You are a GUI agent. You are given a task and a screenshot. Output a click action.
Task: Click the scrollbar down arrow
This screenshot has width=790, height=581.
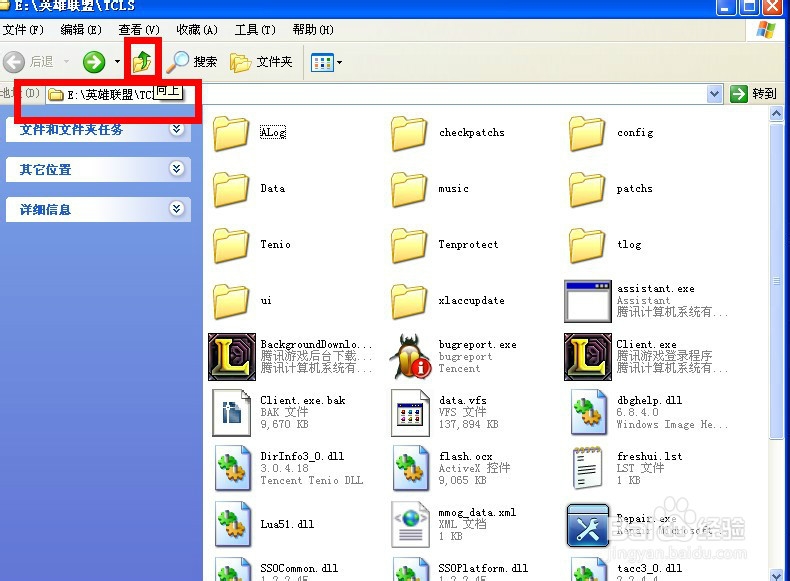click(776, 574)
